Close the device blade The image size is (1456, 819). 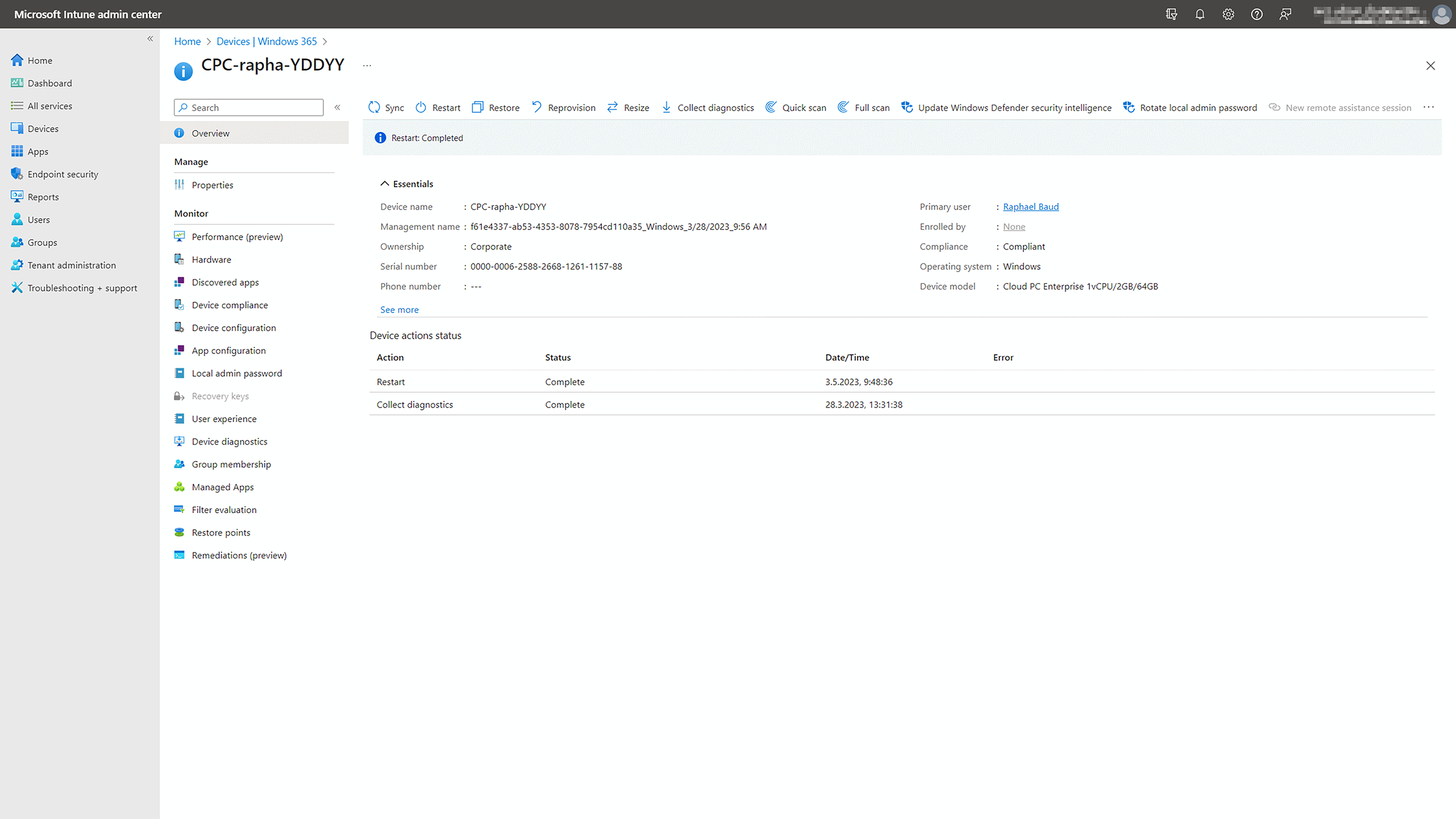click(1430, 65)
